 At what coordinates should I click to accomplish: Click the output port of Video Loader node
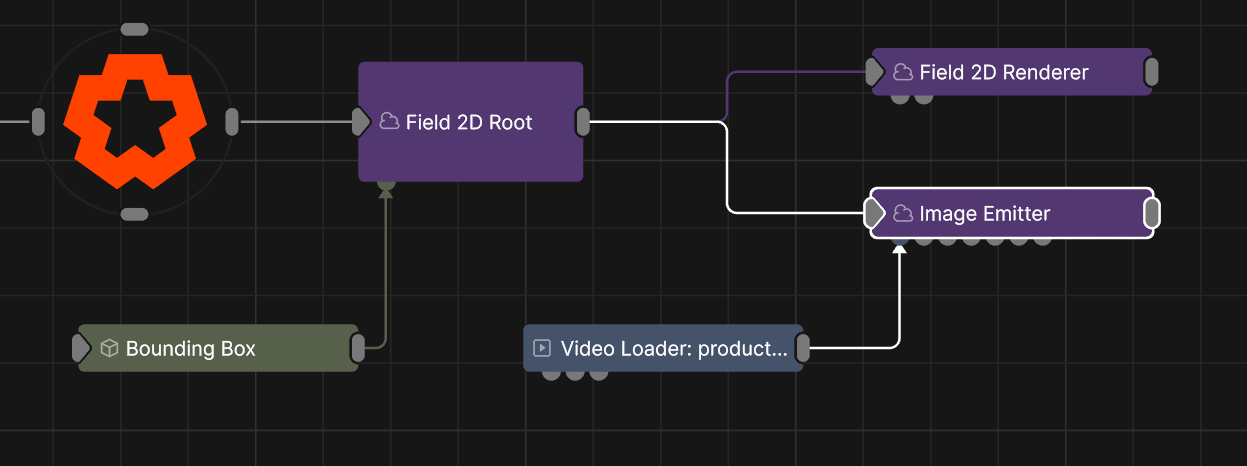click(802, 348)
